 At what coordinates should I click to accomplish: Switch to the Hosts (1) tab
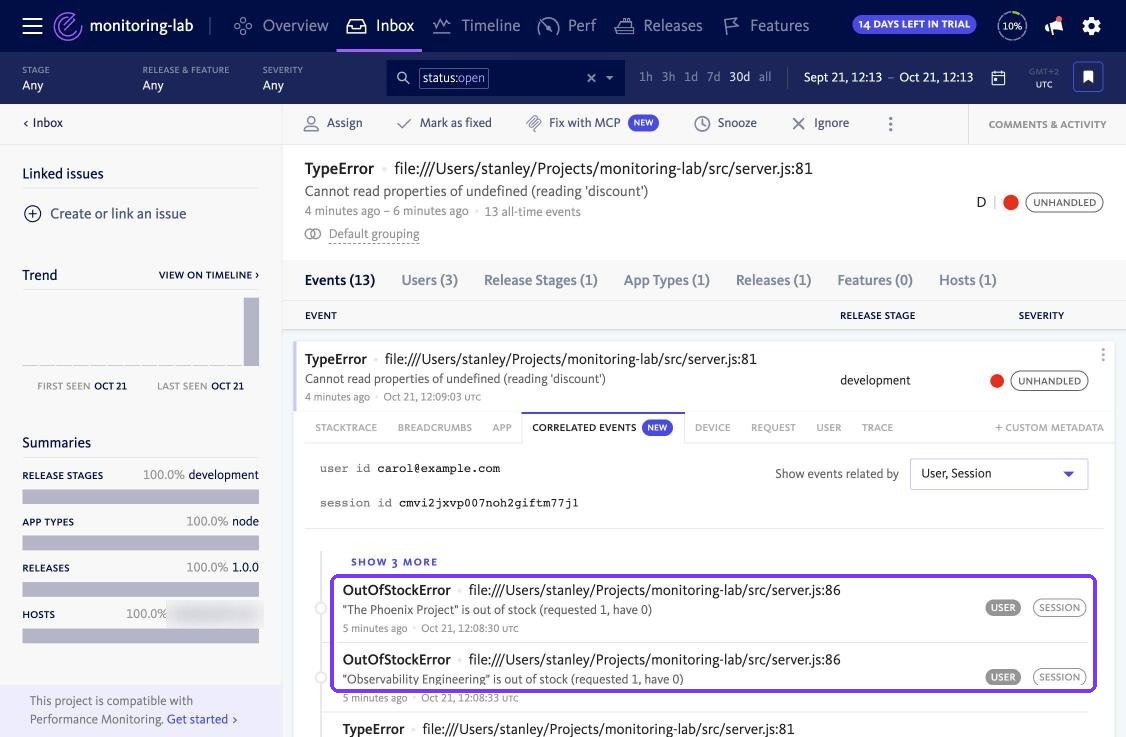coord(967,280)
